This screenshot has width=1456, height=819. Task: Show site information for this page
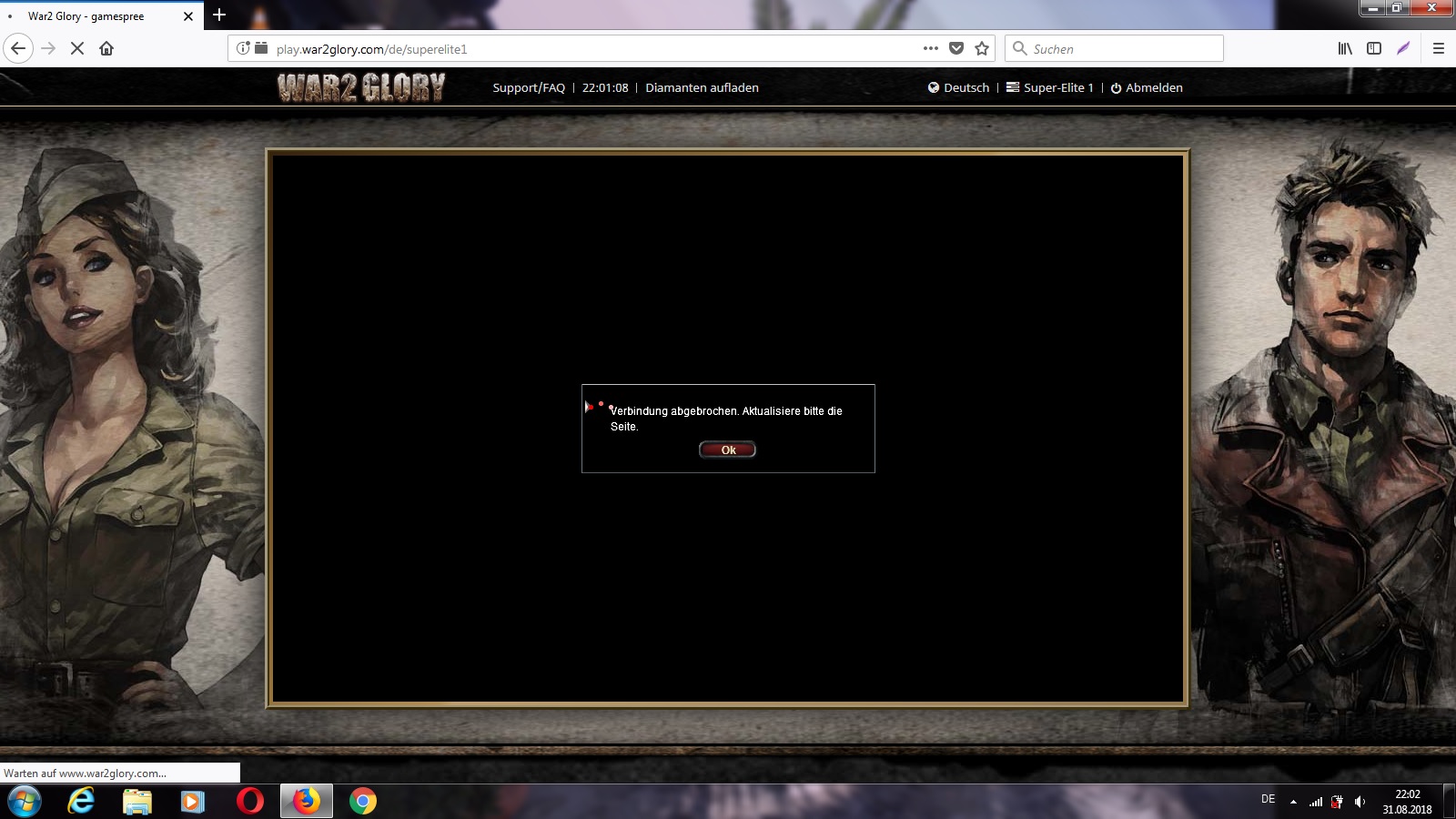pyautogui.click(x=243, y=48)
